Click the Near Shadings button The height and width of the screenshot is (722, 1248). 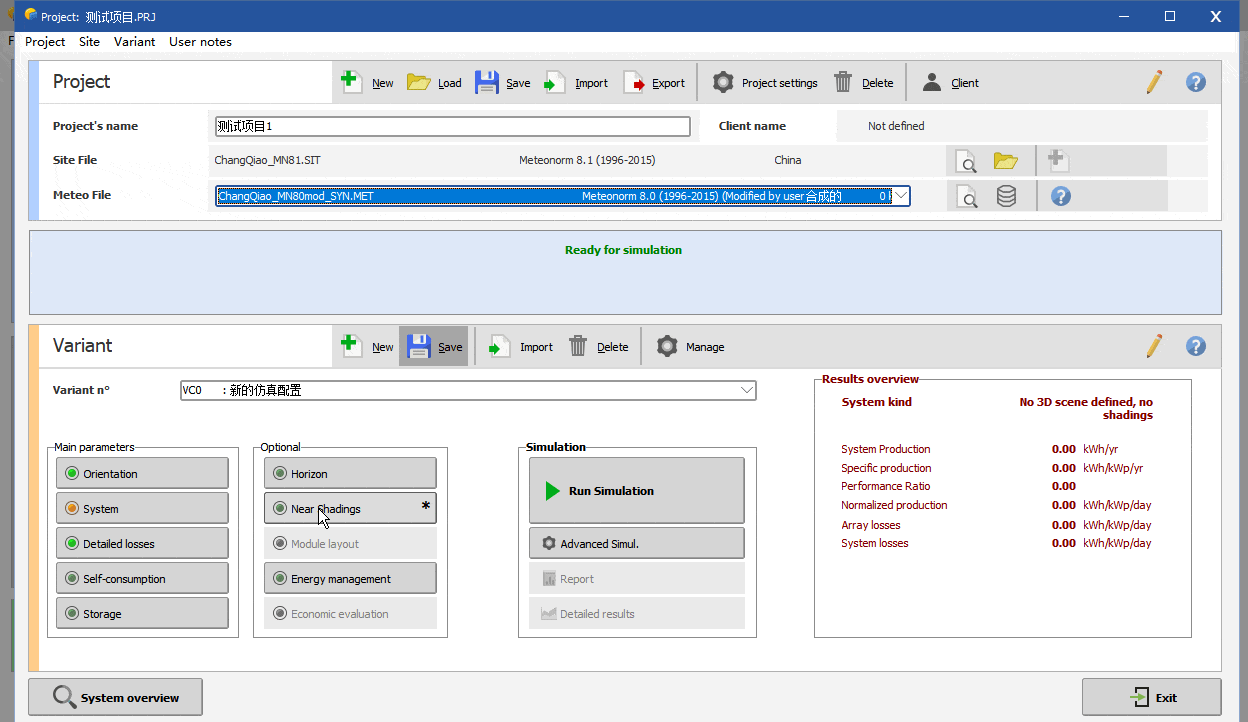[x=350, y=508]
